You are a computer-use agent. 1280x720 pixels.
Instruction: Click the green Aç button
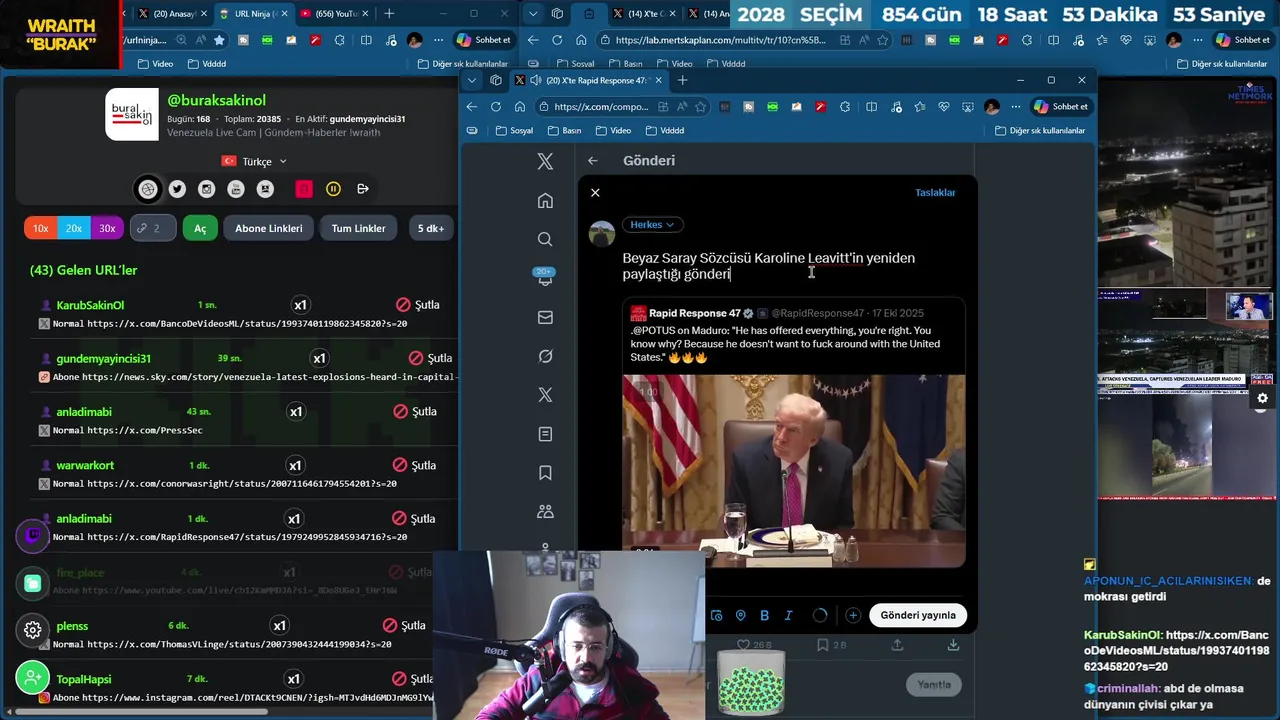[200, 228]
